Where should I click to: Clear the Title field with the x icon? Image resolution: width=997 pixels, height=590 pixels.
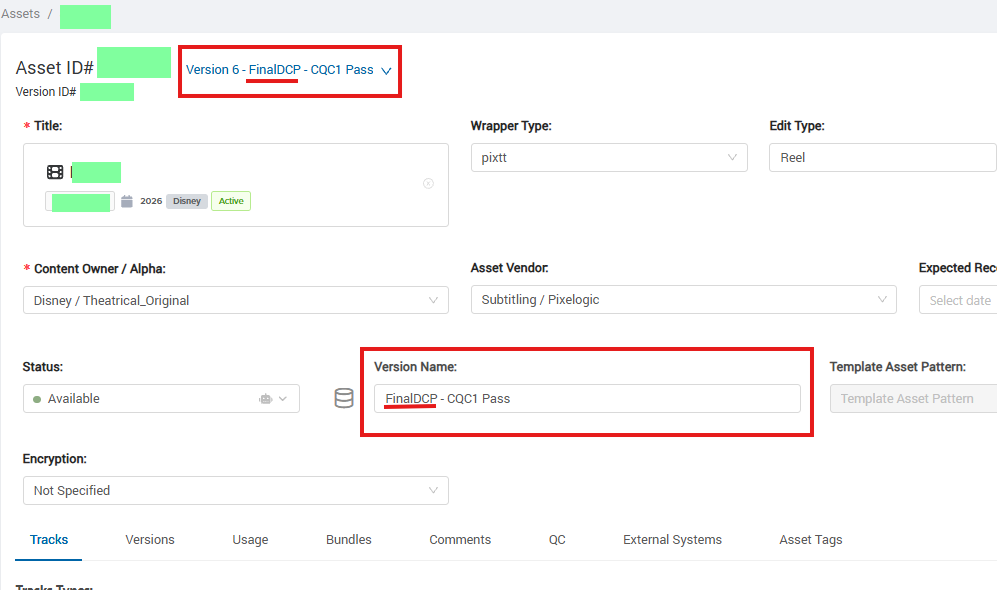(429, 184)
